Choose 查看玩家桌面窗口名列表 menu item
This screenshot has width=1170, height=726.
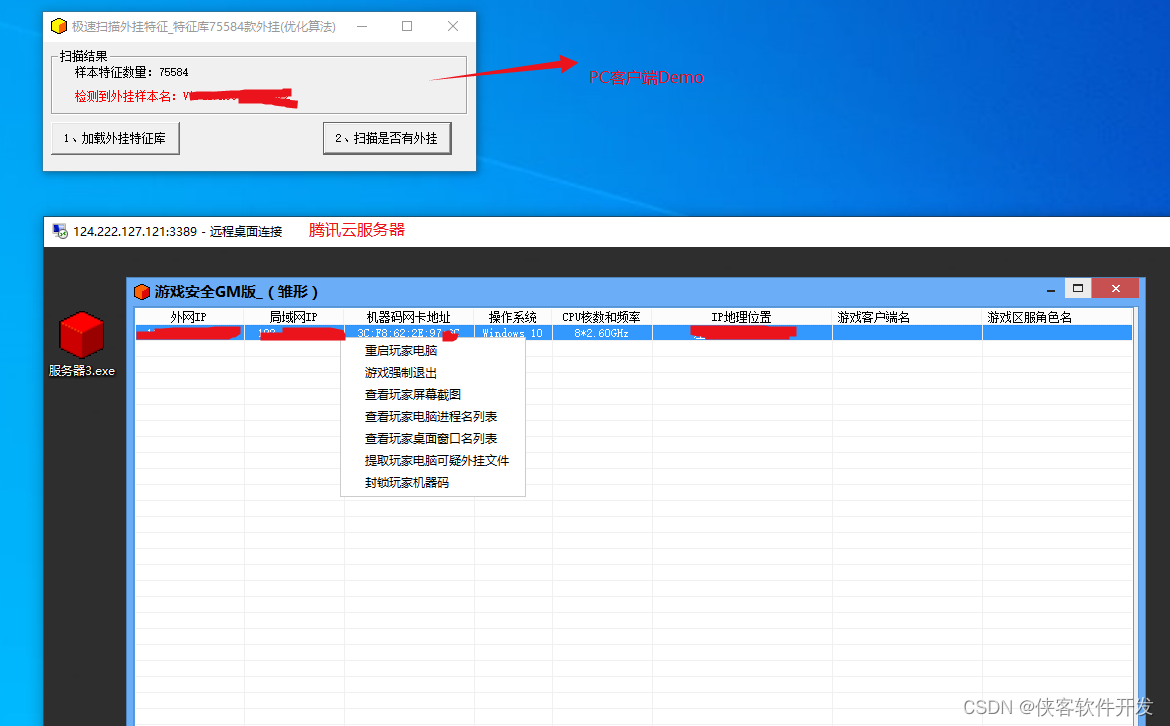click(x=433, y=439)
